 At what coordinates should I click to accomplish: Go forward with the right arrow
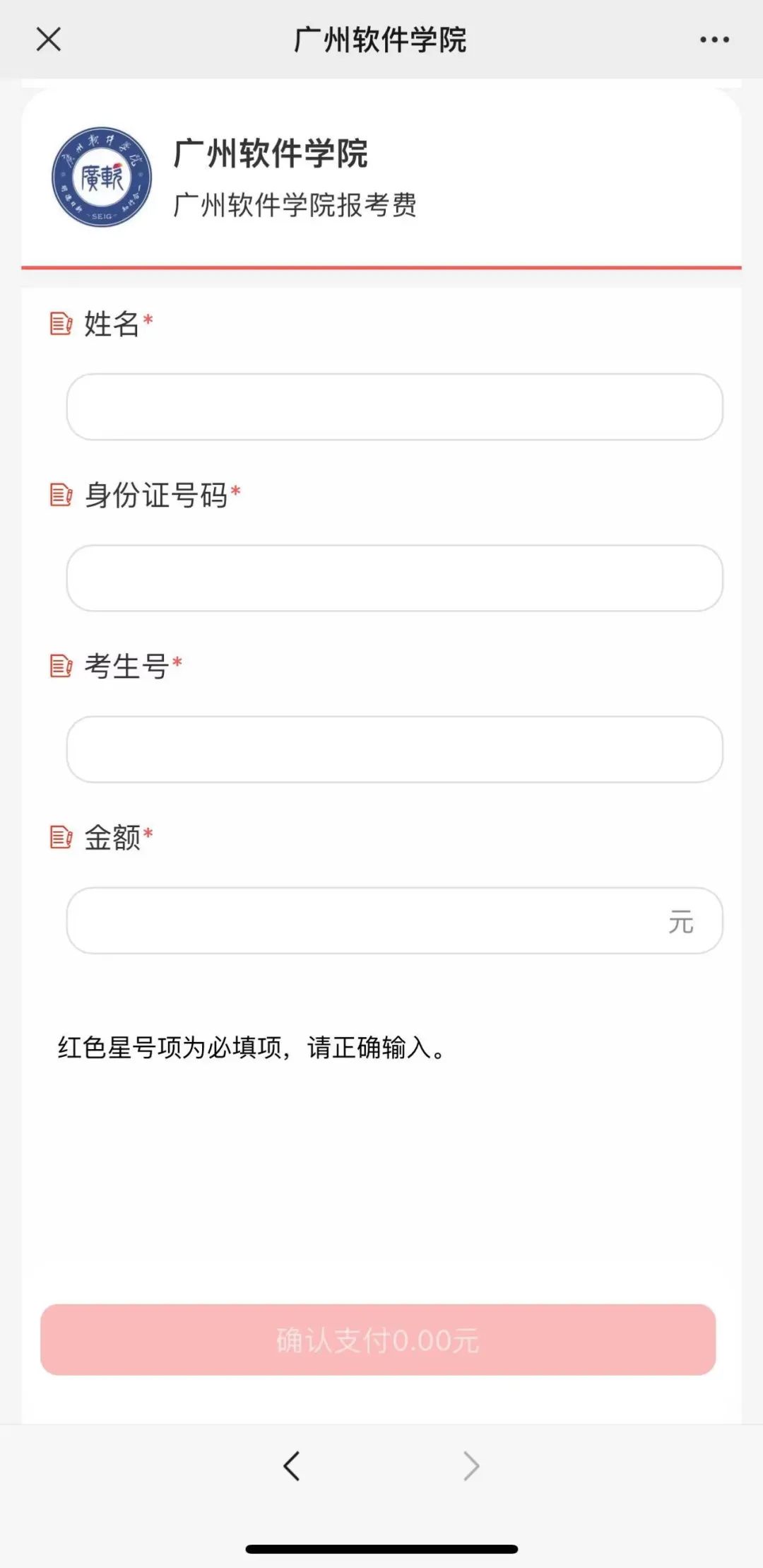coord(471,1465)
